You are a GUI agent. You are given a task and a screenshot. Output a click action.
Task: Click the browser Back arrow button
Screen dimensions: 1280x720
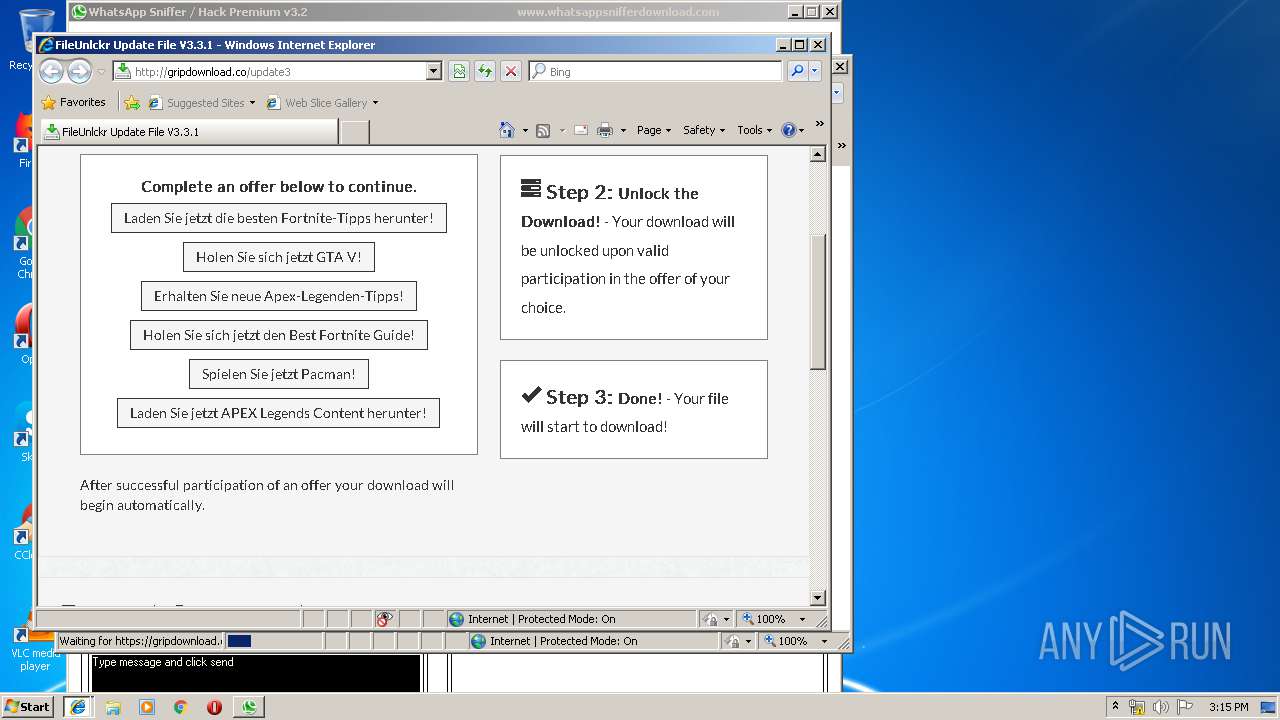[x=51, y=71]
